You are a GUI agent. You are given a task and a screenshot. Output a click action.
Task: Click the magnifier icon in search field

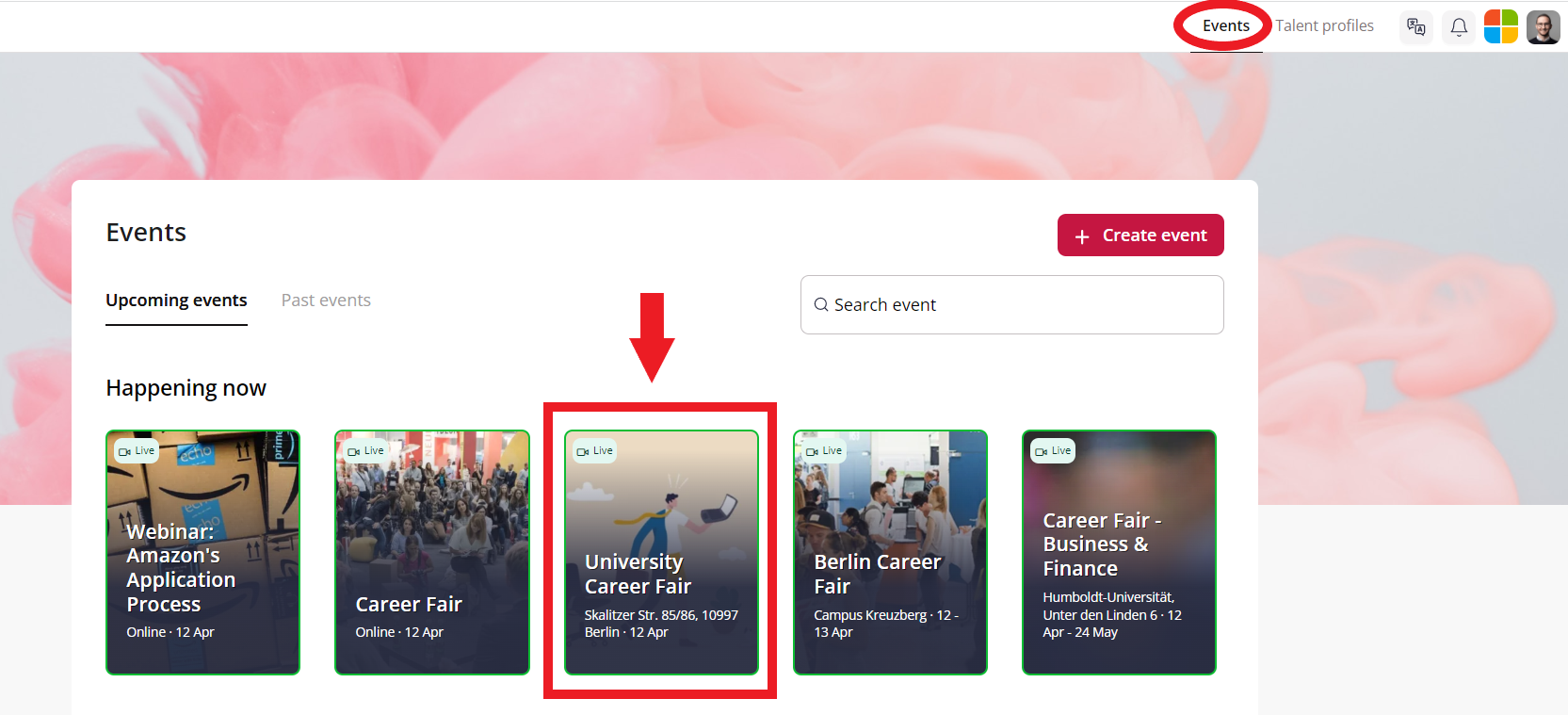pos(821,304)
